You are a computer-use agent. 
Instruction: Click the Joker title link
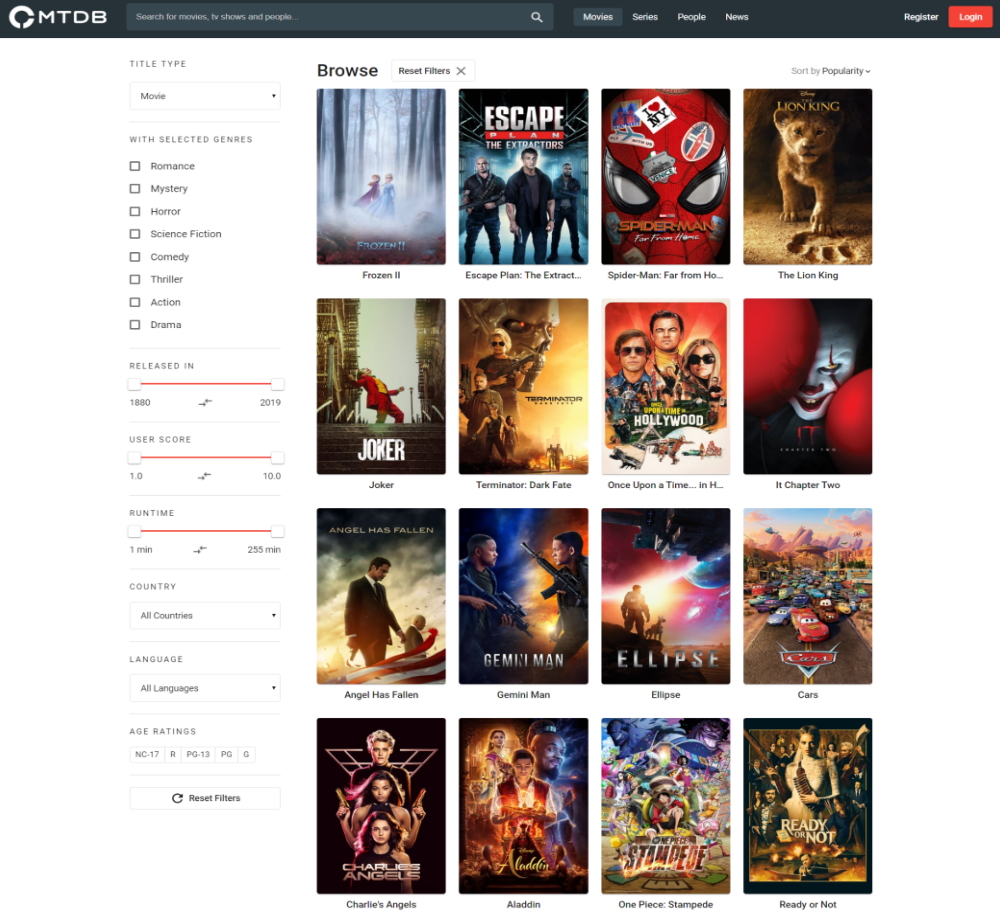(381, 485)
